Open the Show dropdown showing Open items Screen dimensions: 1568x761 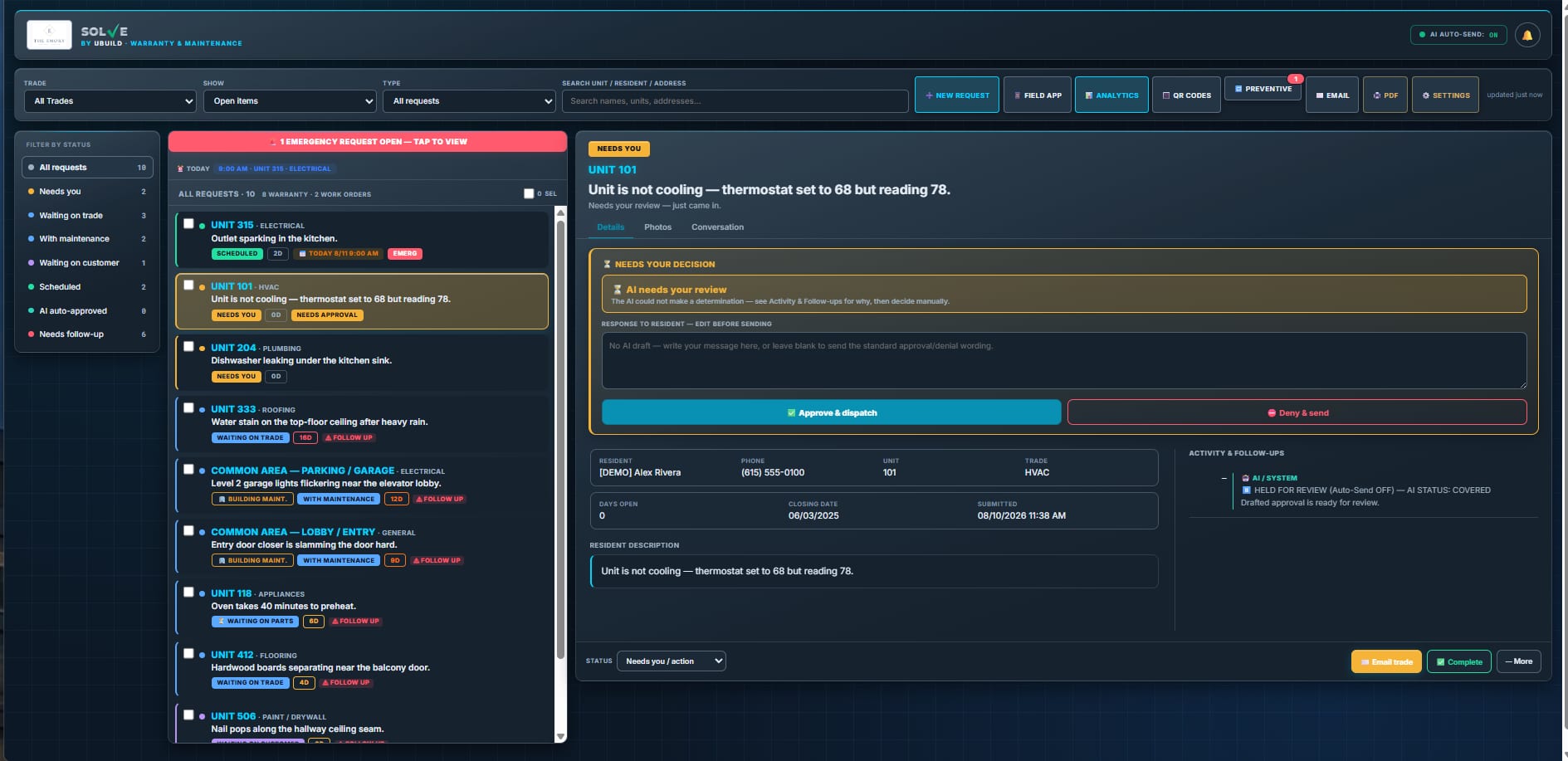click(x=290, y=101)
